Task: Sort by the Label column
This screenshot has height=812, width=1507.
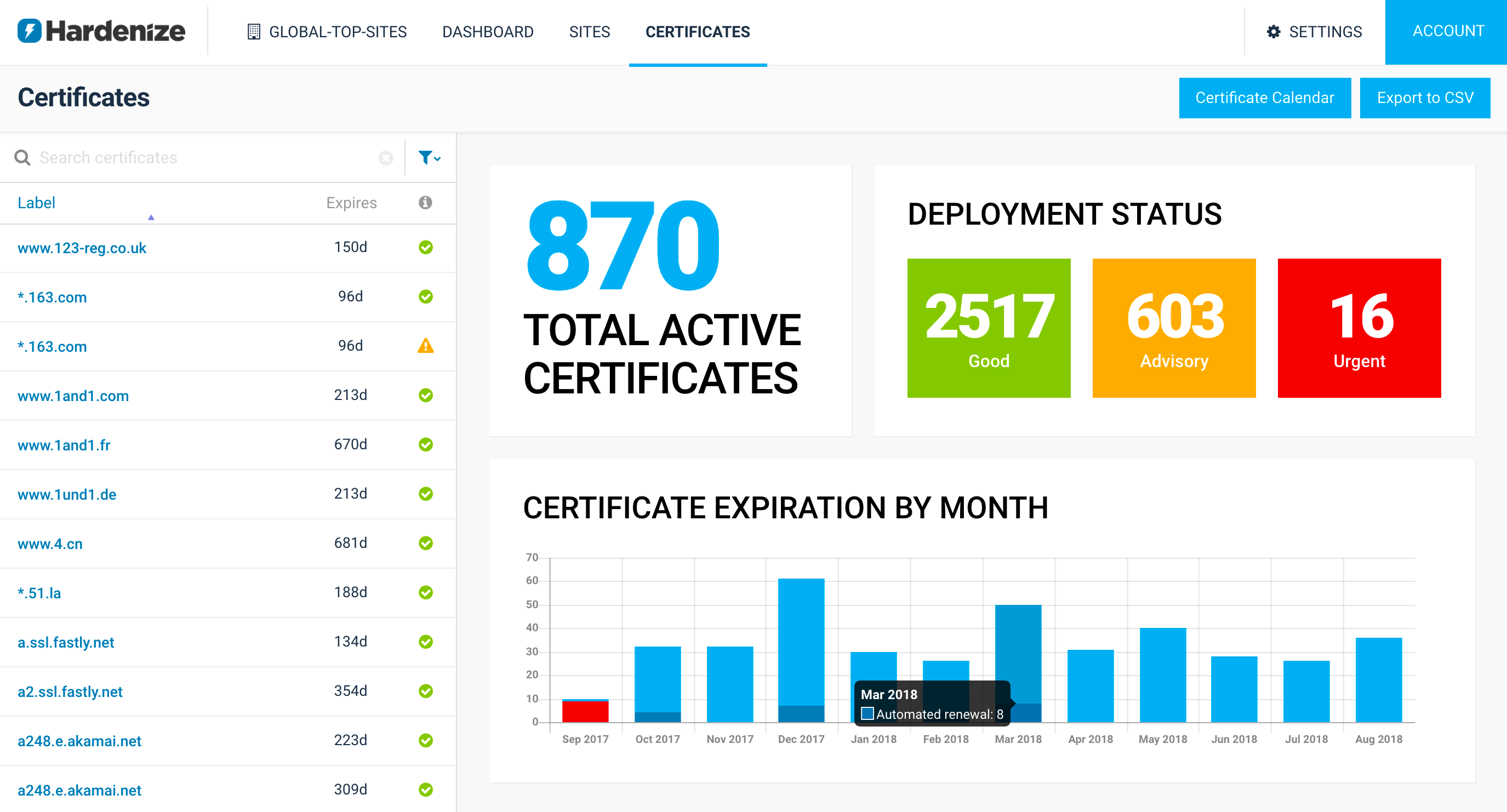Action: [36, 202]
